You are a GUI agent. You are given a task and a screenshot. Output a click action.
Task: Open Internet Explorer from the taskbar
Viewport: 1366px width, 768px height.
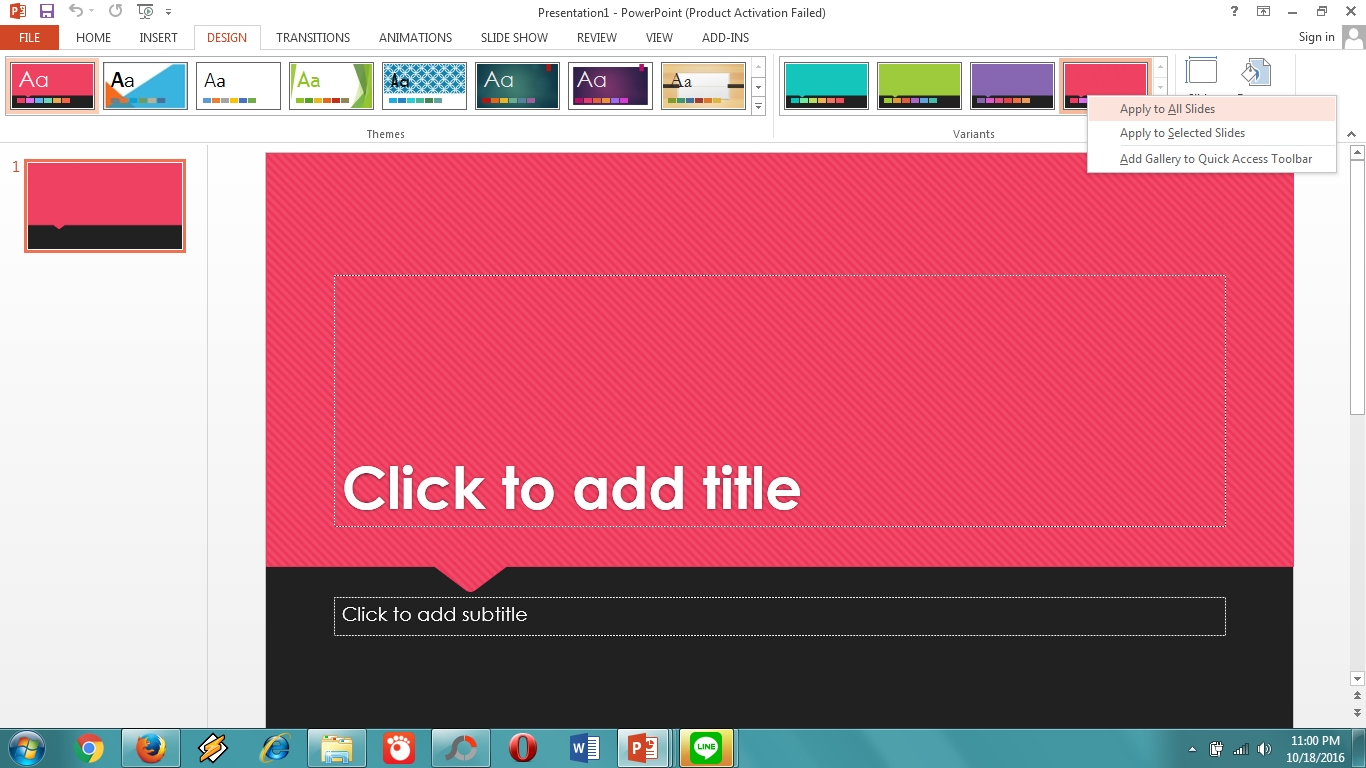pos(275,748)
